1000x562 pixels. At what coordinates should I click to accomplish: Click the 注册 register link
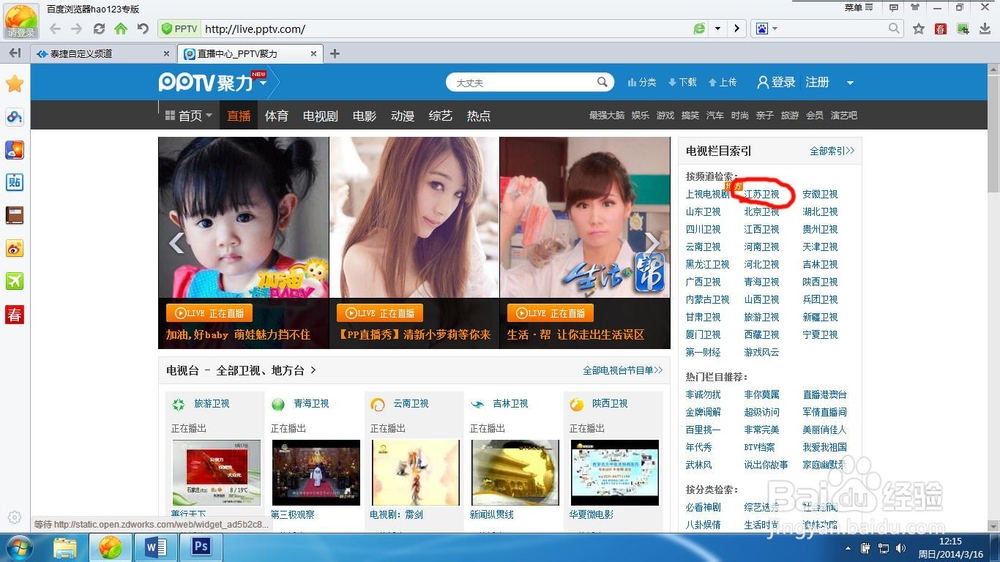(817, 82)
